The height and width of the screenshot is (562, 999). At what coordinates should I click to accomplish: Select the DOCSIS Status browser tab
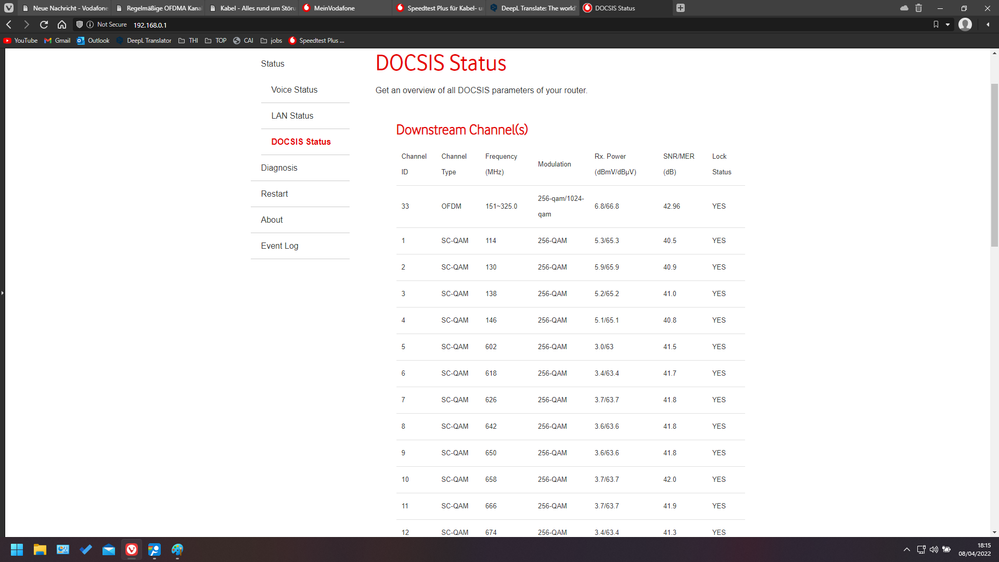626,8
